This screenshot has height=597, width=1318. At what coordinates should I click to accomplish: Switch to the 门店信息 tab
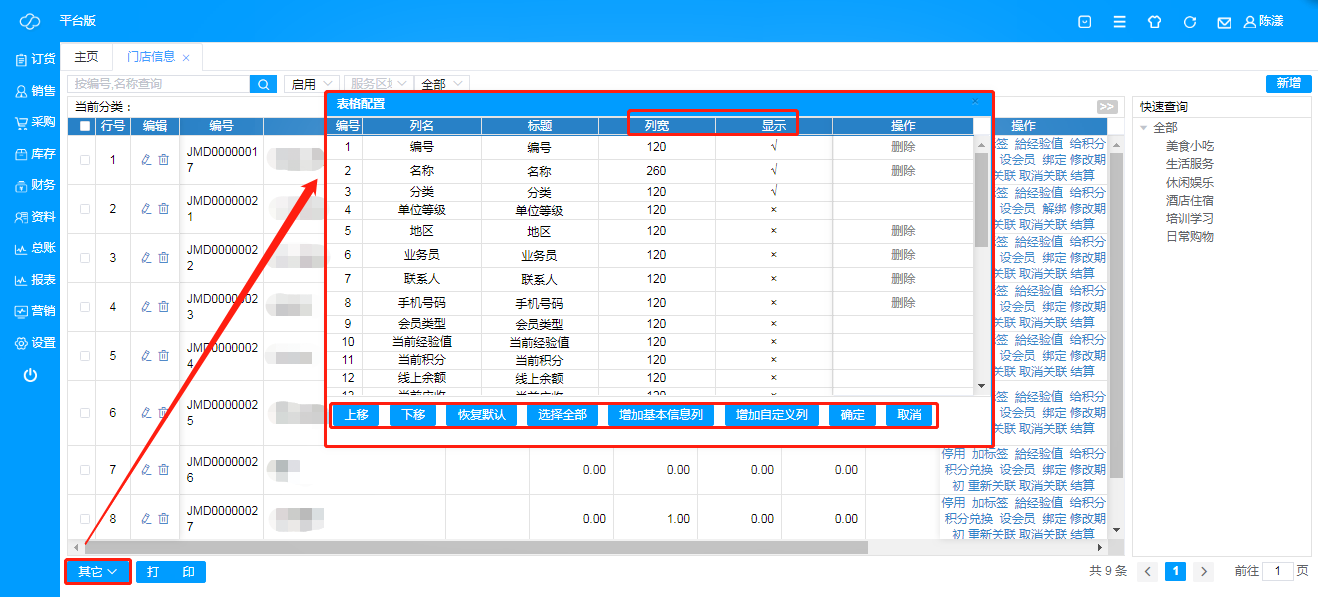click(151, 57)
